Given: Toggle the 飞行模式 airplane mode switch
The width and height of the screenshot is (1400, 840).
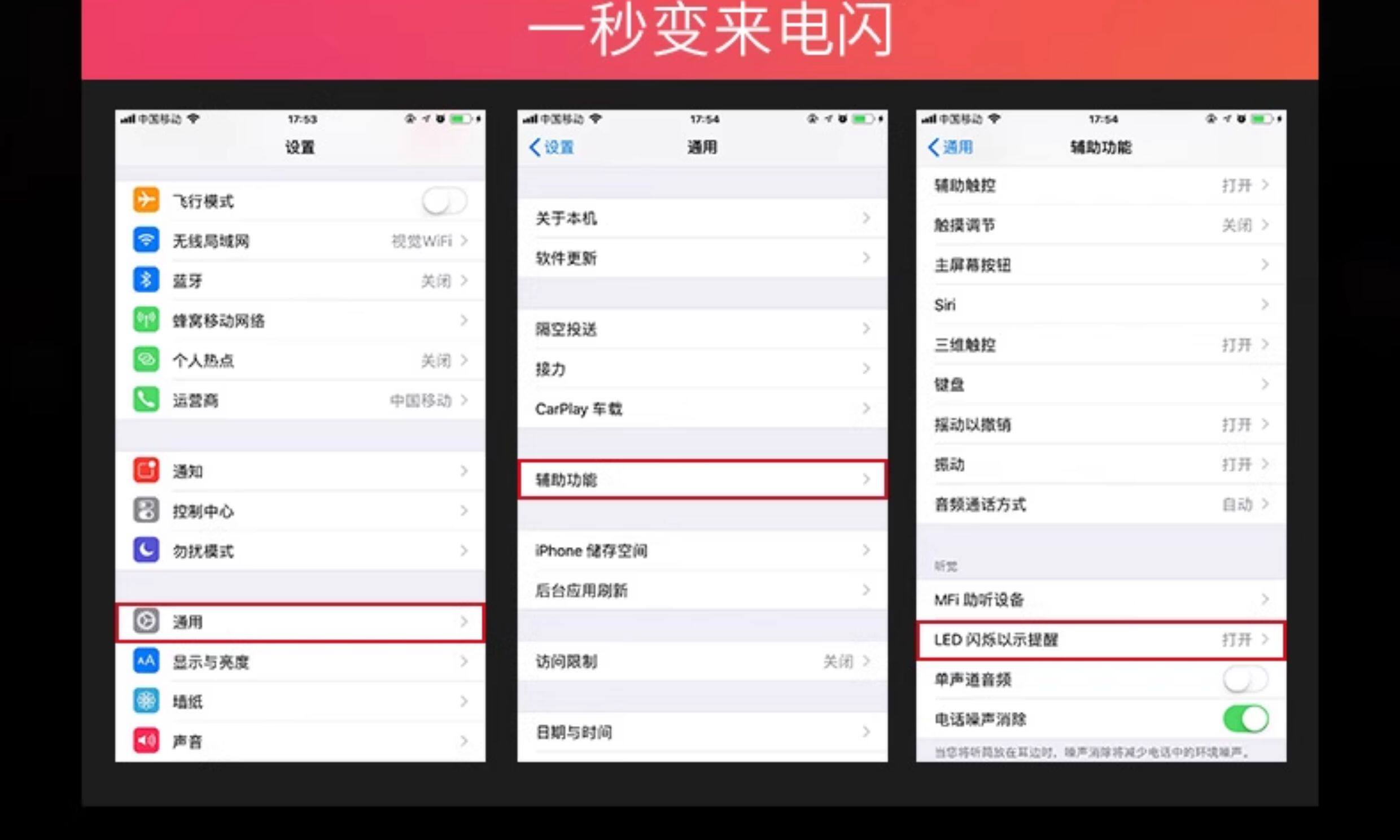Looking at the screenshot, I should [444, 201].
